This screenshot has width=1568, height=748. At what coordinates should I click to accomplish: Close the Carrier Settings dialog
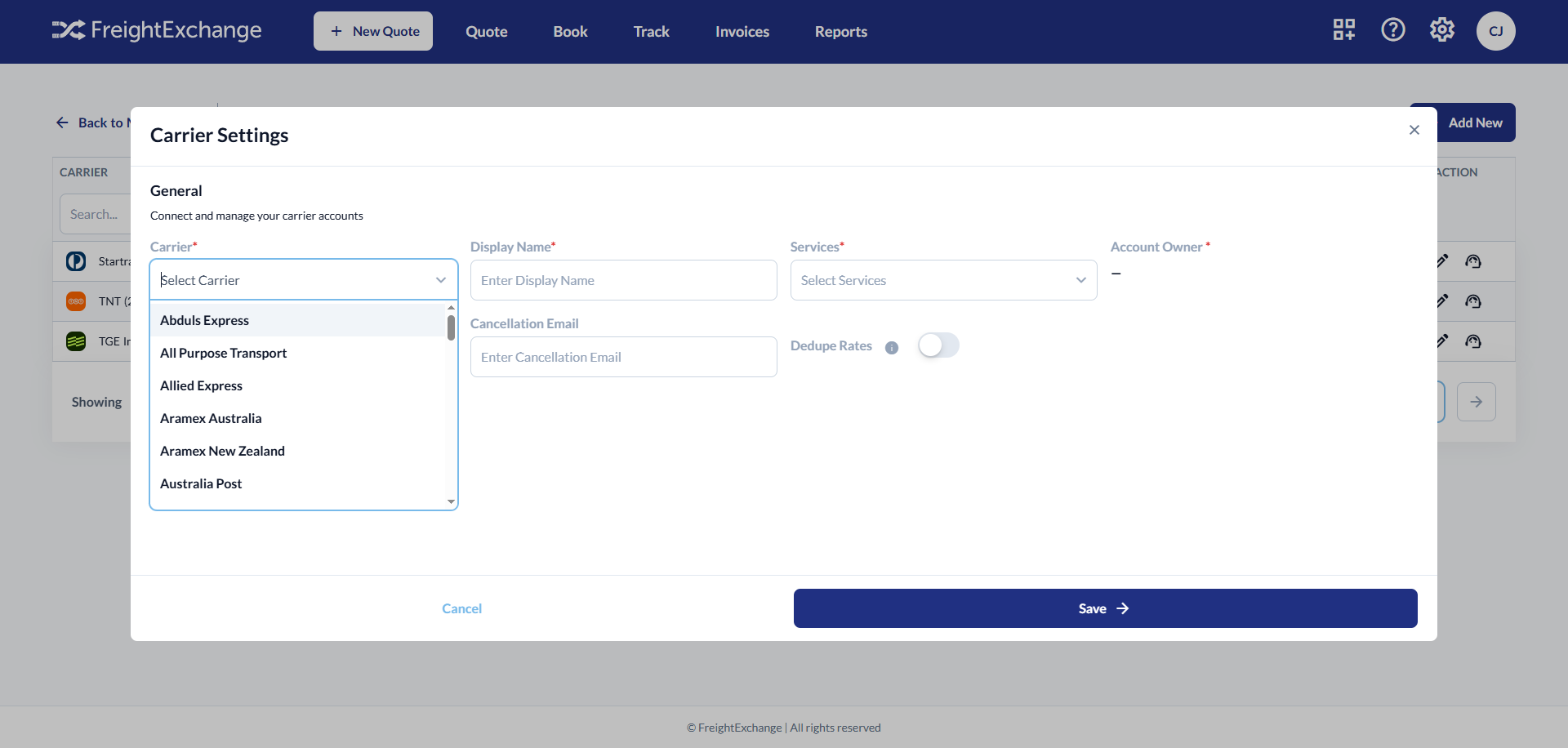1414,130
